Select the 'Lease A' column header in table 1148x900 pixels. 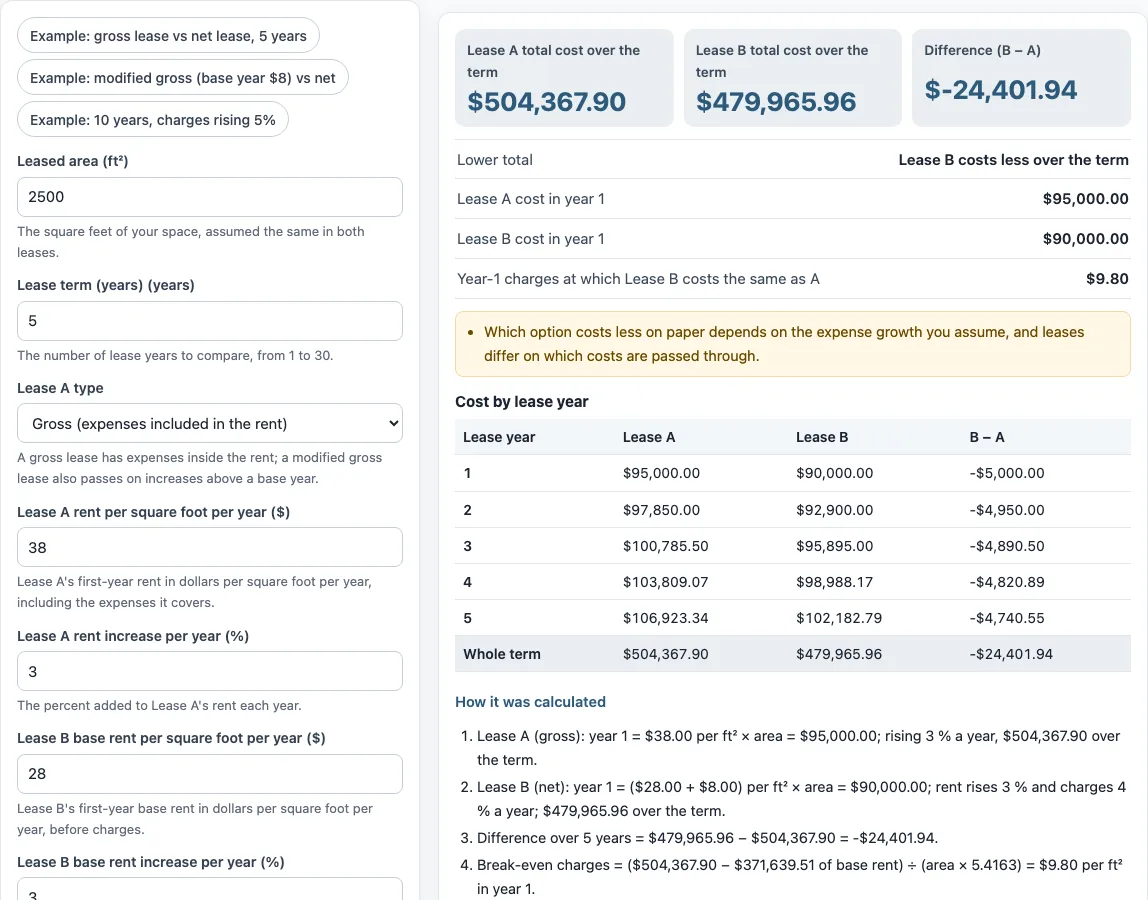coord(649,437)
